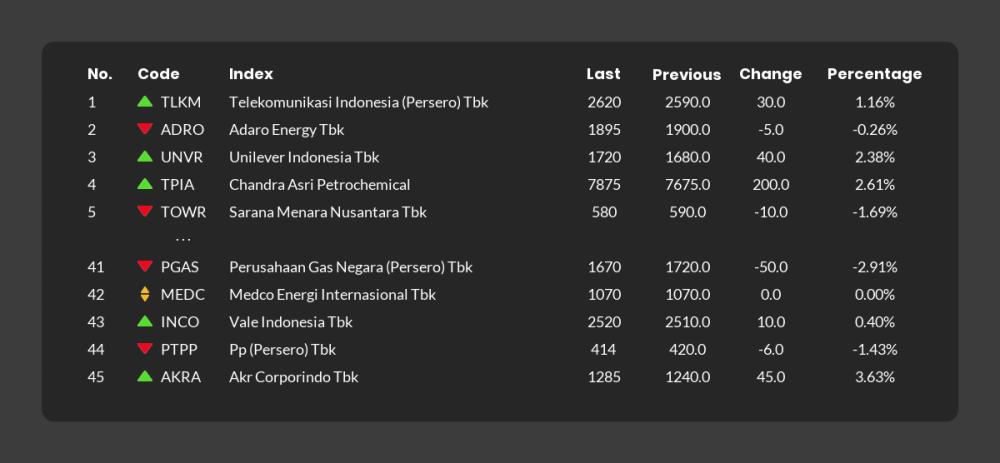Open Telekomunikasi Indonesia (Persero) Tbk entry
This screenshot has height=463, width=1000.
[x=358, y=102]
